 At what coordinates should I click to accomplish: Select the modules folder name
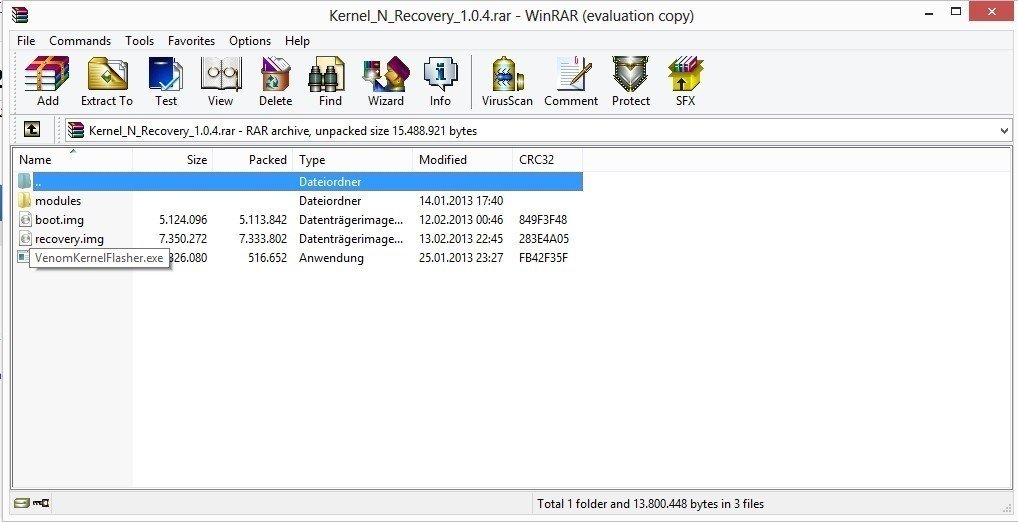point(58,201)
